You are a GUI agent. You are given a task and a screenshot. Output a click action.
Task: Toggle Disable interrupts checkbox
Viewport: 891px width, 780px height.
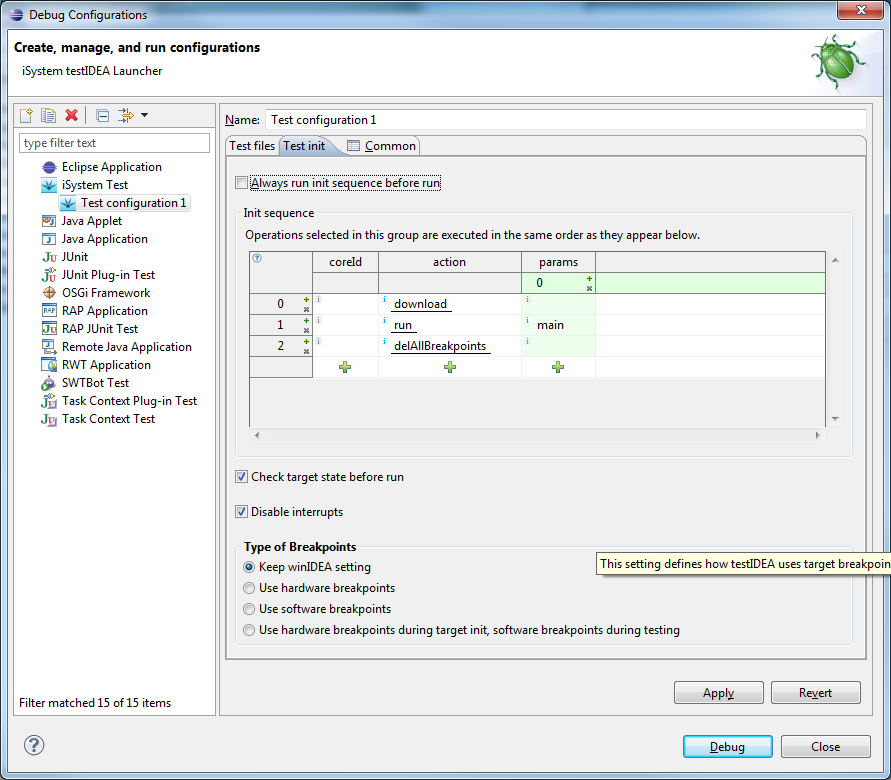241,512
